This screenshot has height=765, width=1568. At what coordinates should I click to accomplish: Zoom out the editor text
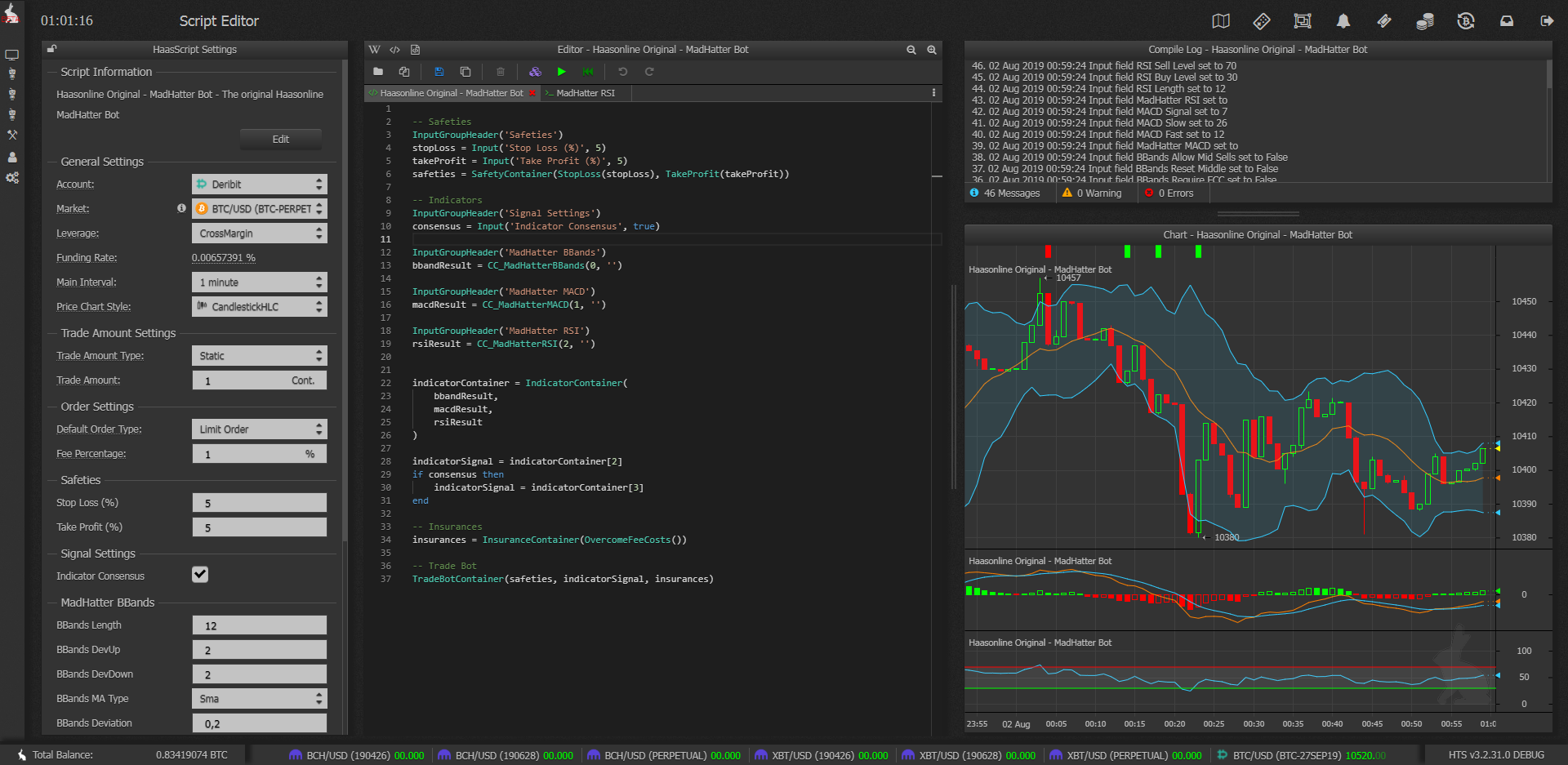coord(911,50)
